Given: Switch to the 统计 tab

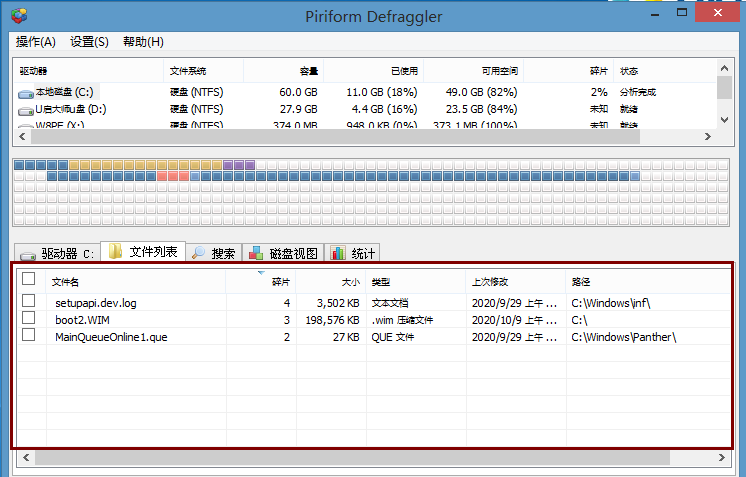Looking at the screenshot, I should coord(352,253).
